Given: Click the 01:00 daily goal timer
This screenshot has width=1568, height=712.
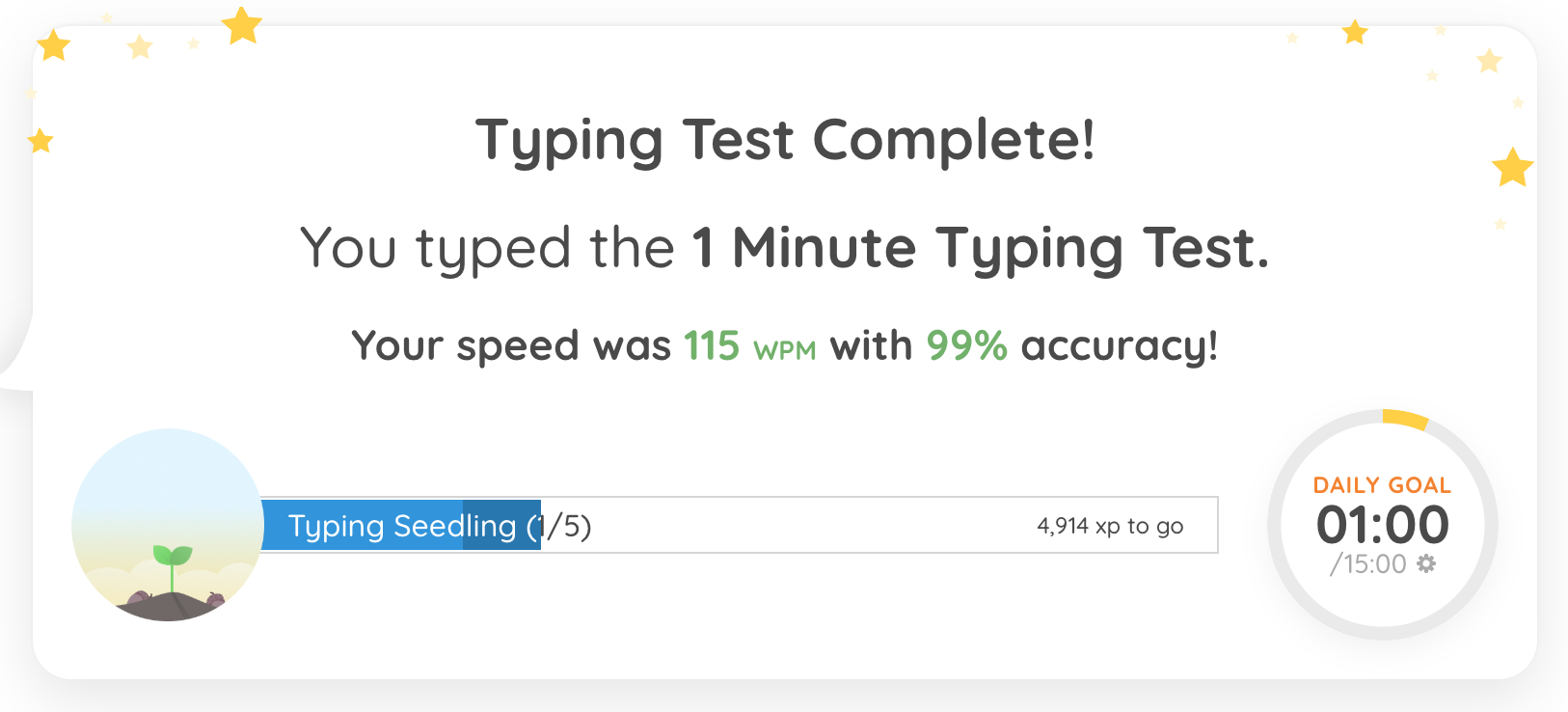Looking at the screenshot, I should [1382, 525].
